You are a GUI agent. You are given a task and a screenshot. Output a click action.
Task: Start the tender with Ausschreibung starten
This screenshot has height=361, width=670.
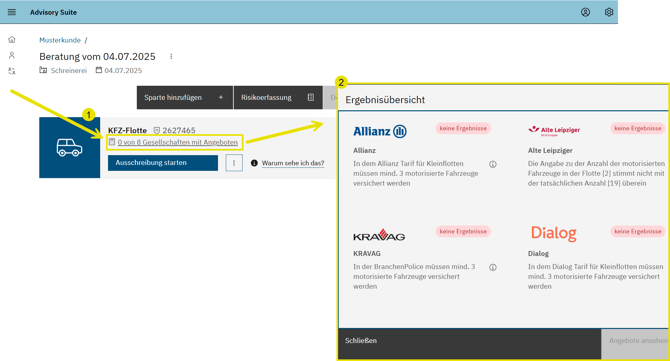pyautogui.click(x=163, y=163)
